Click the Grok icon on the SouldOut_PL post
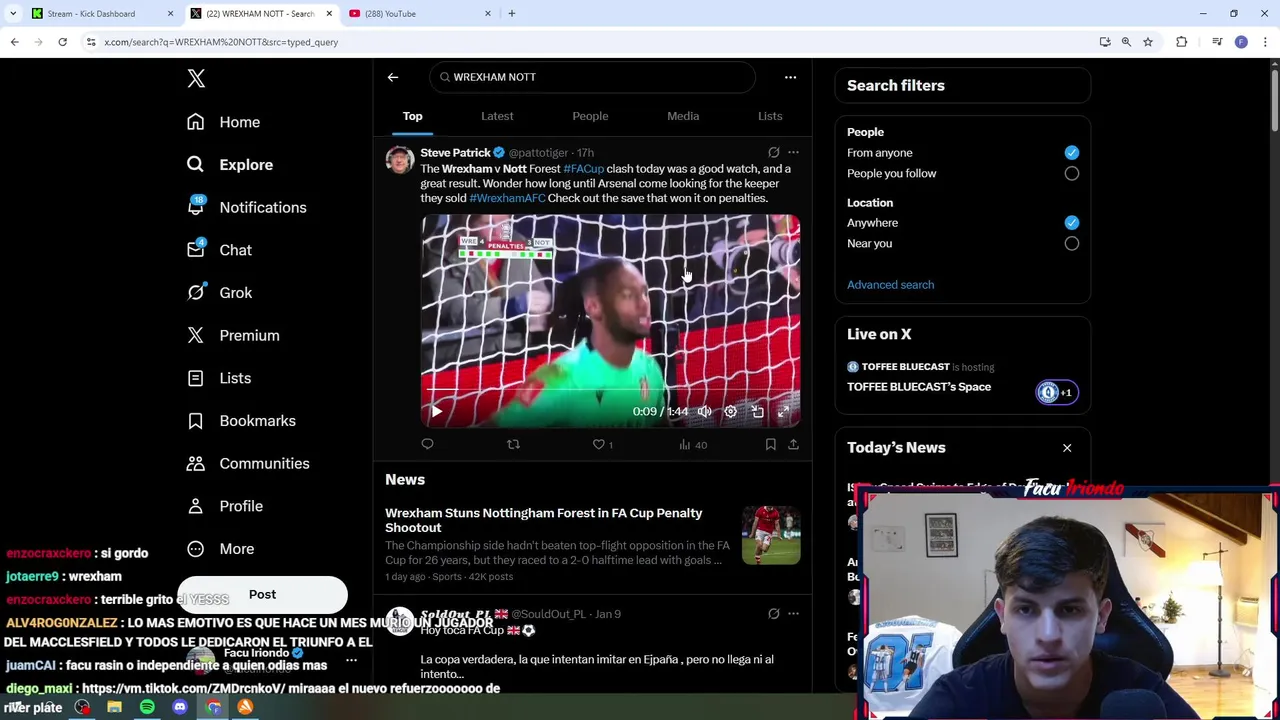The height and width of the screenshot is (720, 1280). pyautogui.click(x=773, y=614)
